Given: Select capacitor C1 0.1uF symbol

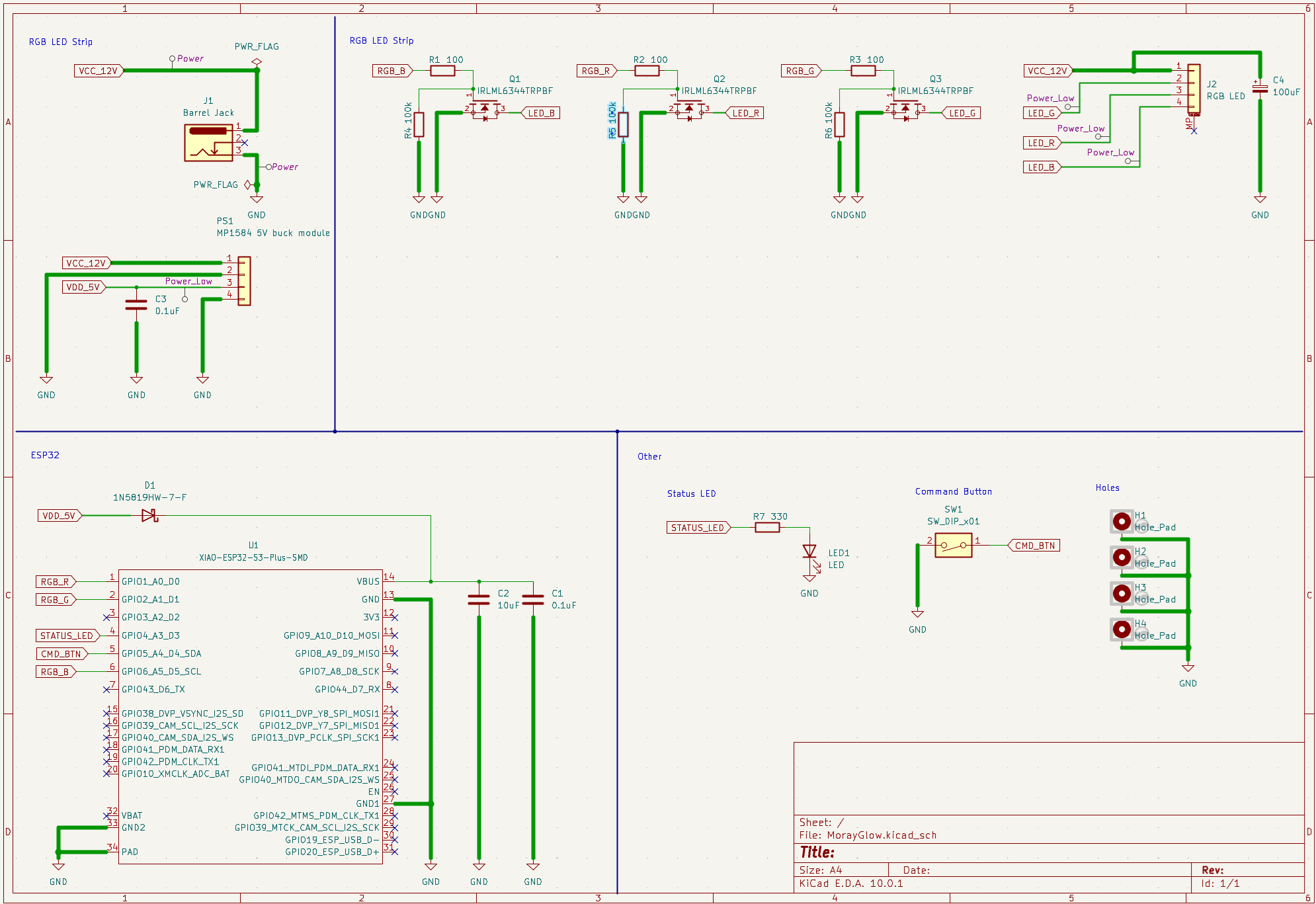Looking at the screenshot, I should pos(533,600).
